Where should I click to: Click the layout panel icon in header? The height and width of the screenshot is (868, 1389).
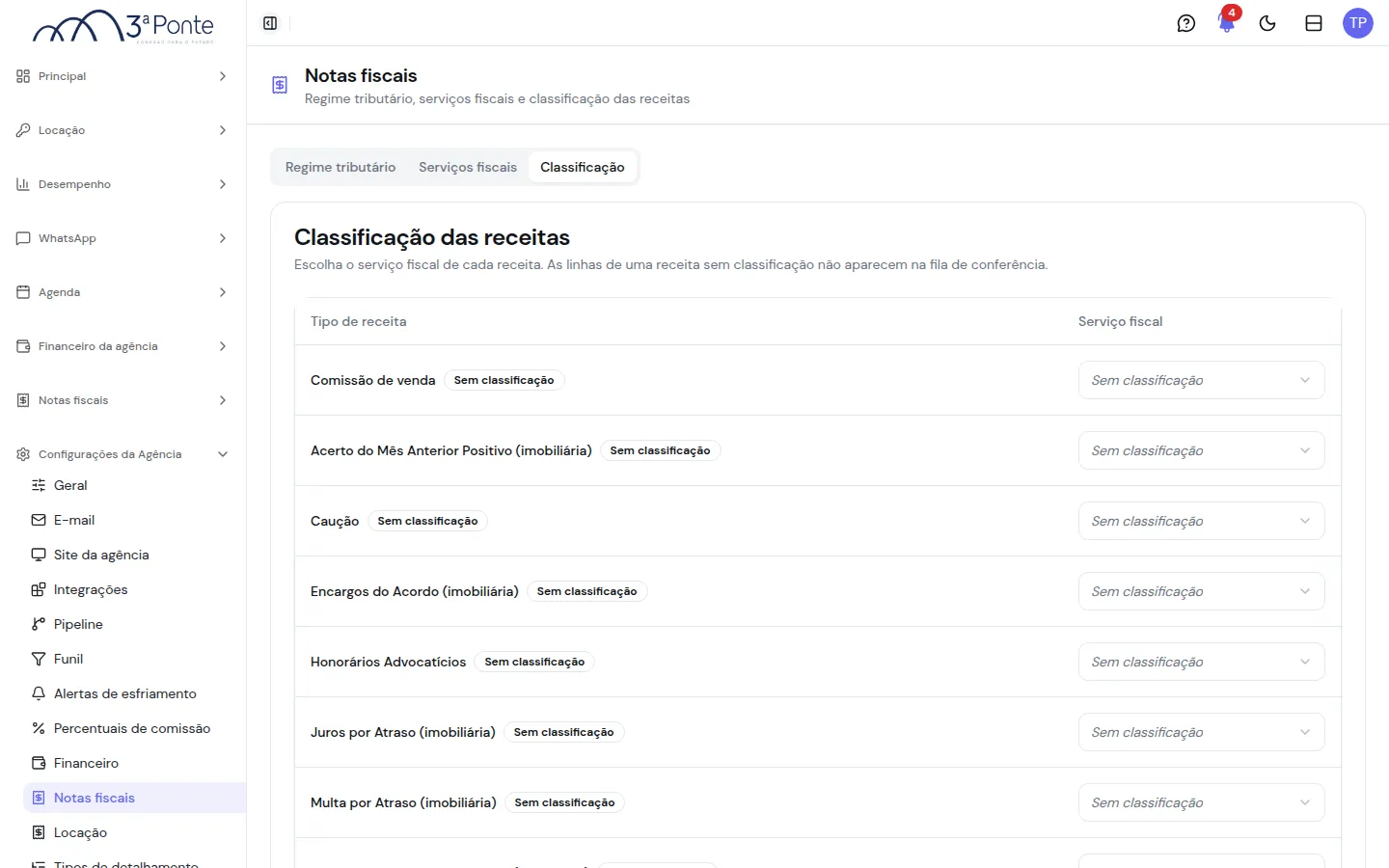(1314, 23)
